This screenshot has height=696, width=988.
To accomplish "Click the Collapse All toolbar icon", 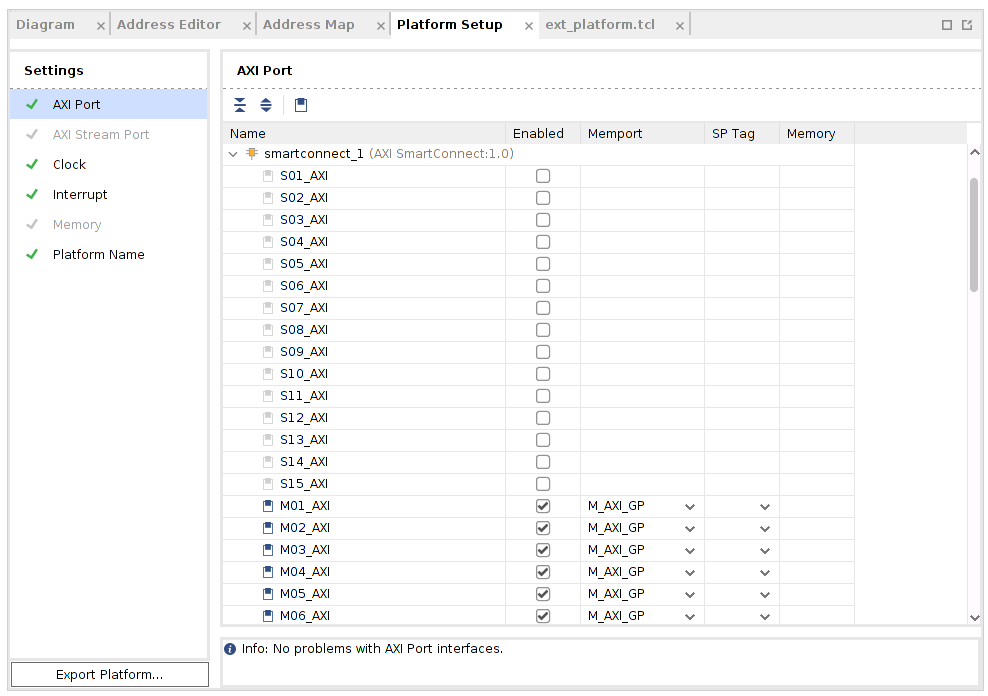I will (x=240, y=105).
